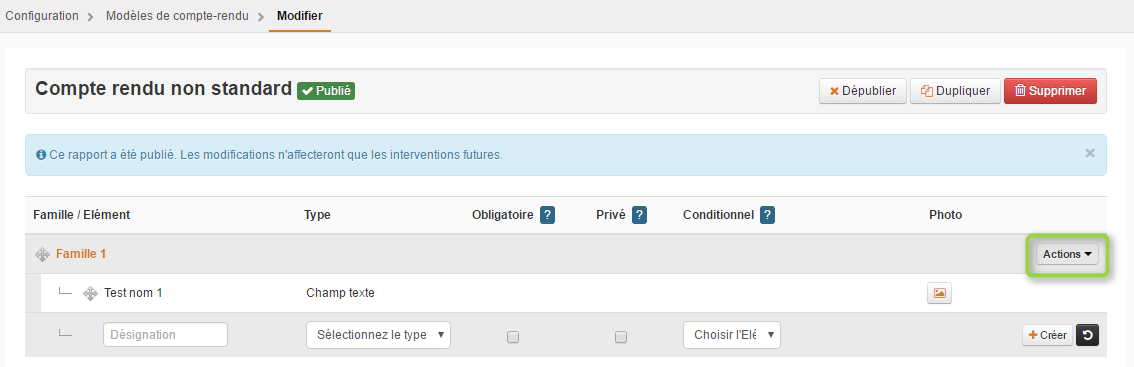Open the Choisir l'Elé dropdown
Screen dimensions: 1134x367
pos(732,335)
